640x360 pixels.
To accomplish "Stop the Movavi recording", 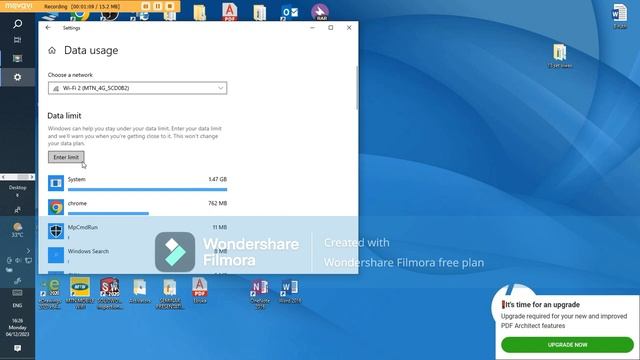I will pos(170,6).
